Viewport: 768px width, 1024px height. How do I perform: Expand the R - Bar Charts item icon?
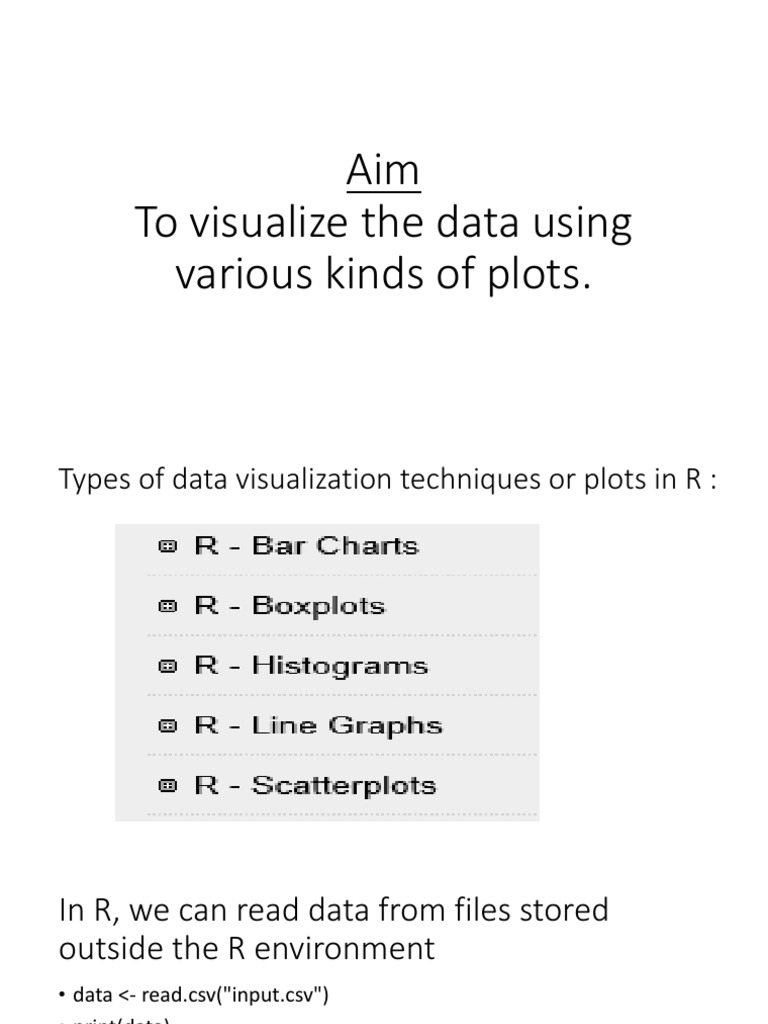tap(167, 546)
